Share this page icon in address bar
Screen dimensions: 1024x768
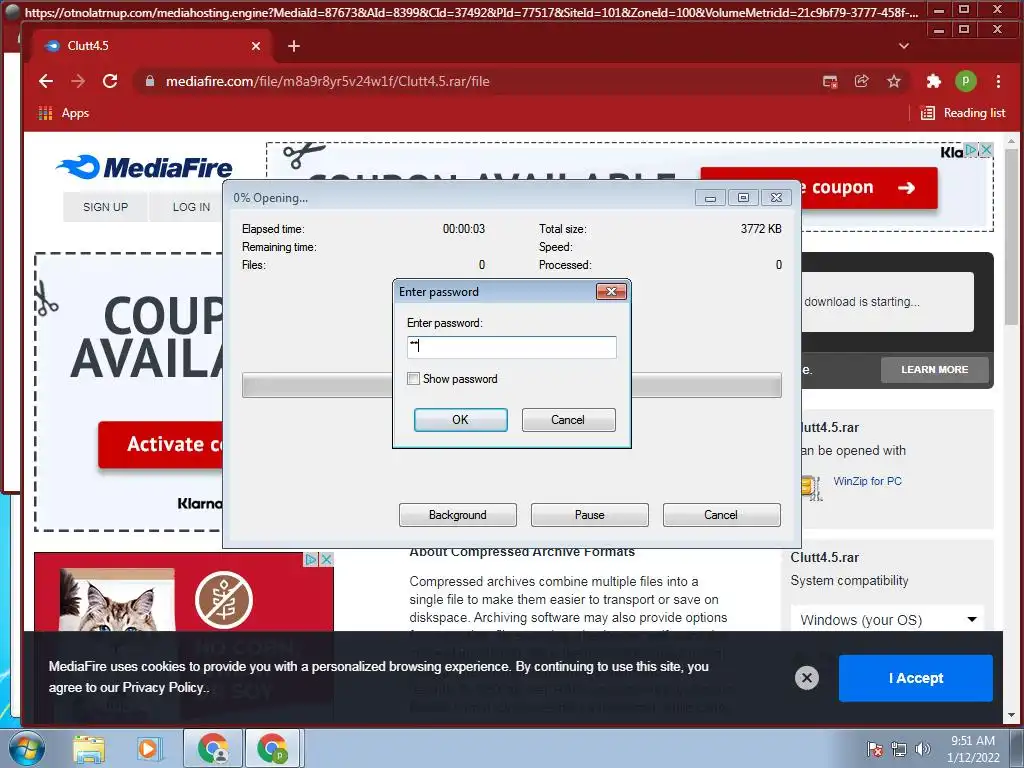[x=861, y=82]
